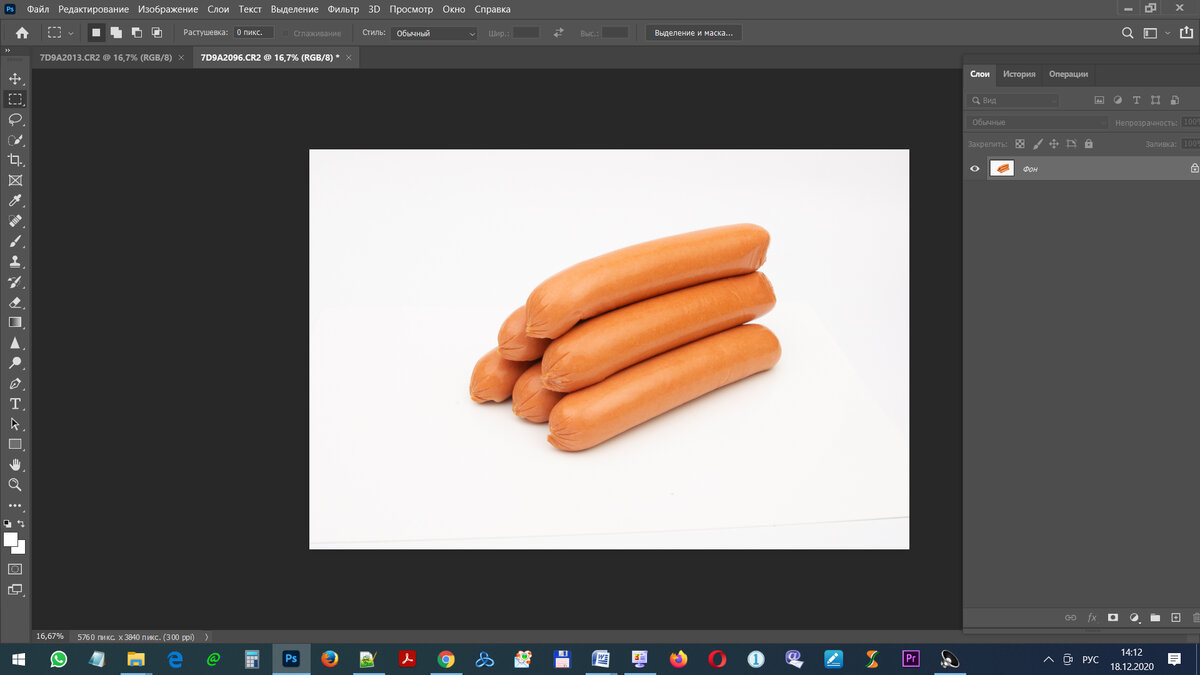Select the Eraser tool
This screenshot has width=1200, height=675.
pyautogui.click(x=15, y=302)
